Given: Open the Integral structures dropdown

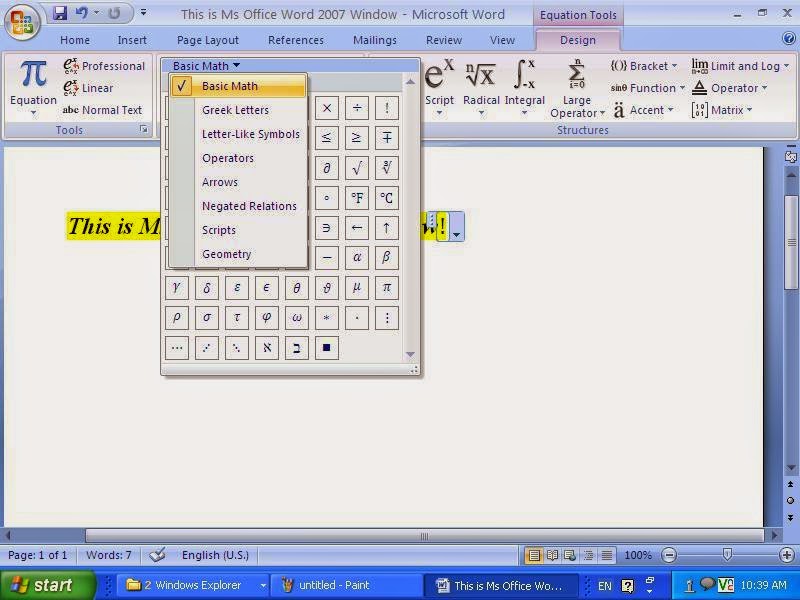Looking at the screenshot, I should point(524,87).
